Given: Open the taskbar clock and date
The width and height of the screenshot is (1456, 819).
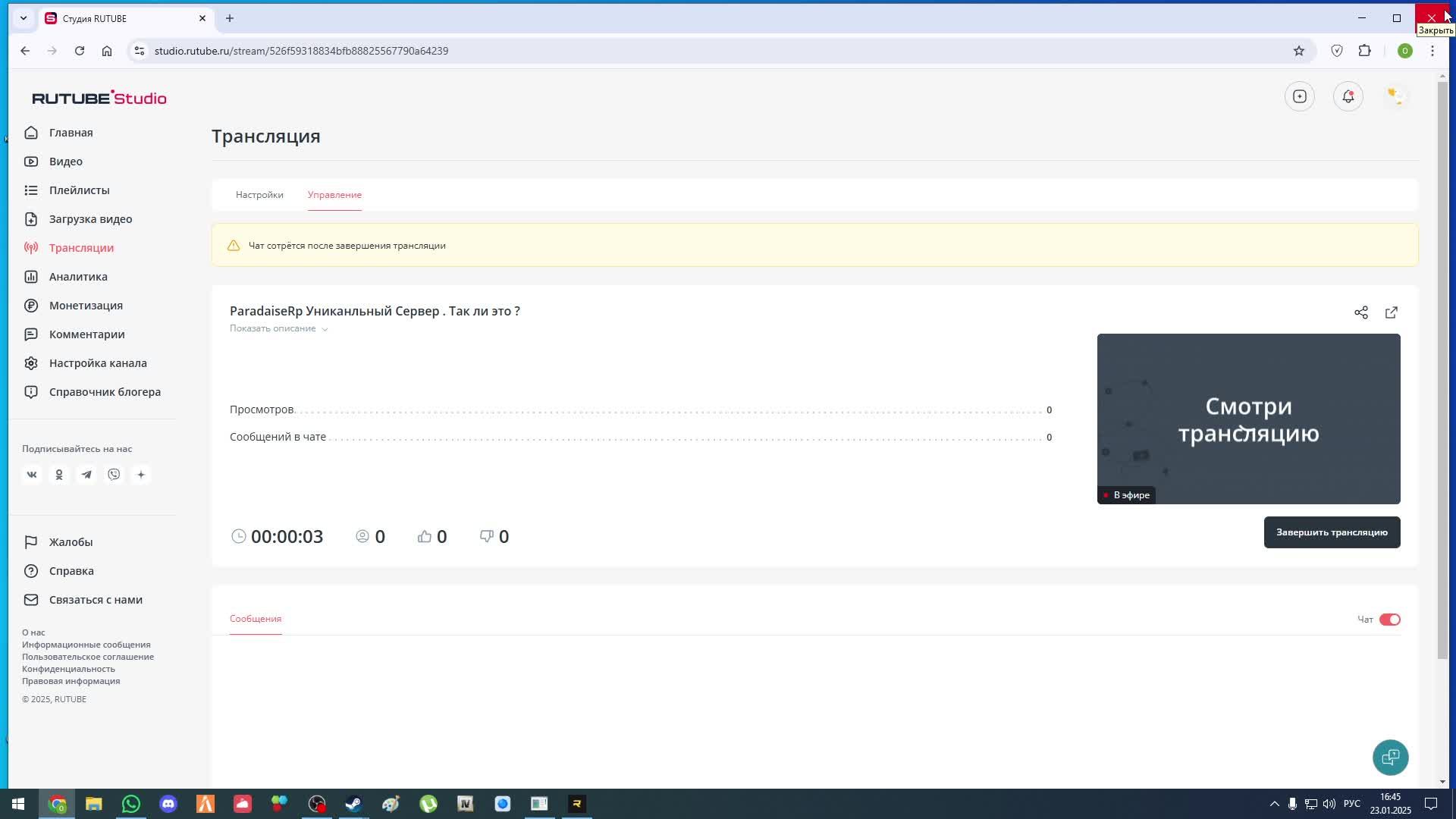Looking at the screenshot, I should 1390,804.
